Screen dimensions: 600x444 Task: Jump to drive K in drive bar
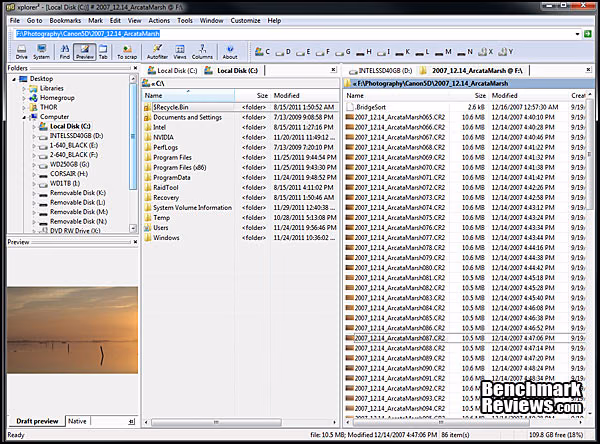[x=403, y=52]
